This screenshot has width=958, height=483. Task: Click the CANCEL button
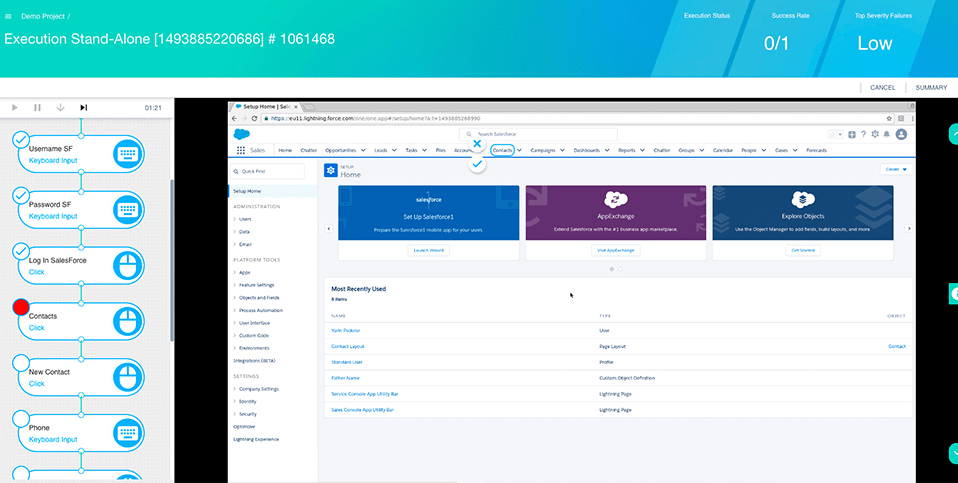point(883,87)
